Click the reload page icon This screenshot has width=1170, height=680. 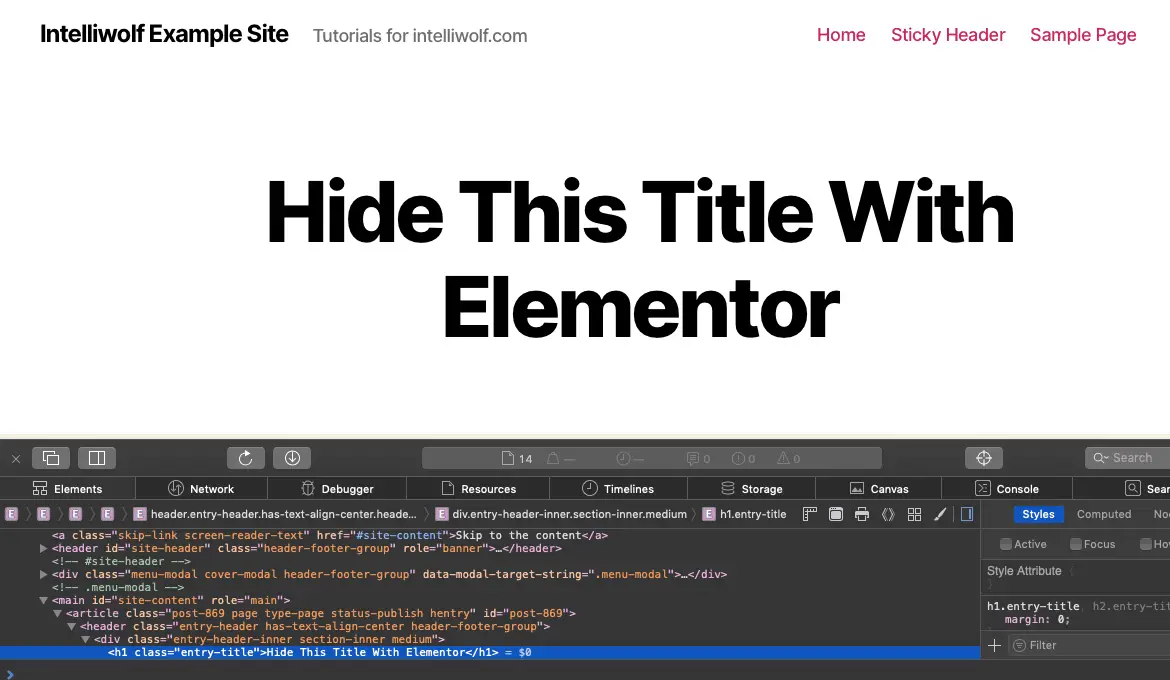(x=246, y=457)
